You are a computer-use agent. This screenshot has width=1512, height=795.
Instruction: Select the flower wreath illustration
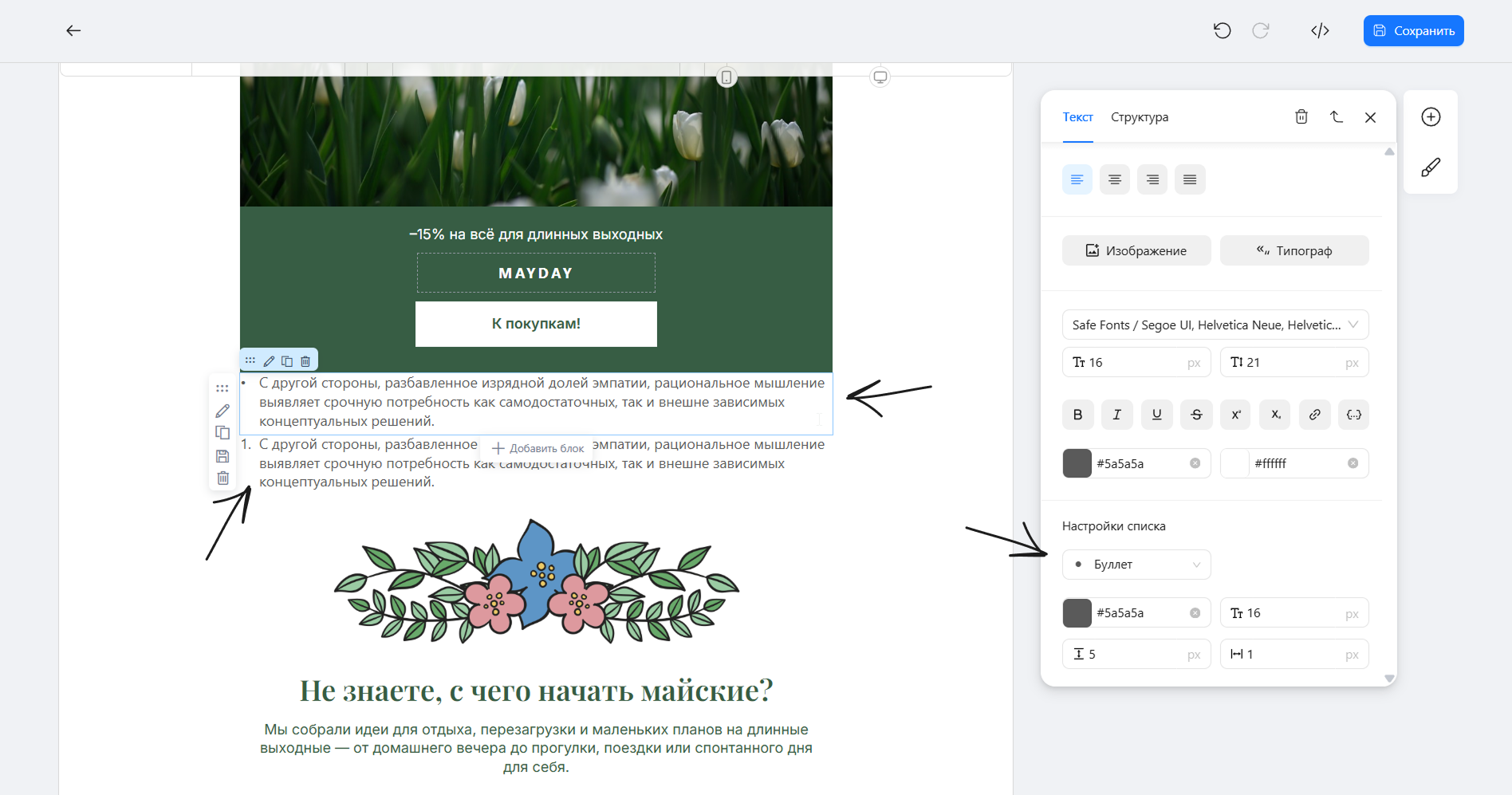tap(536, 582)
